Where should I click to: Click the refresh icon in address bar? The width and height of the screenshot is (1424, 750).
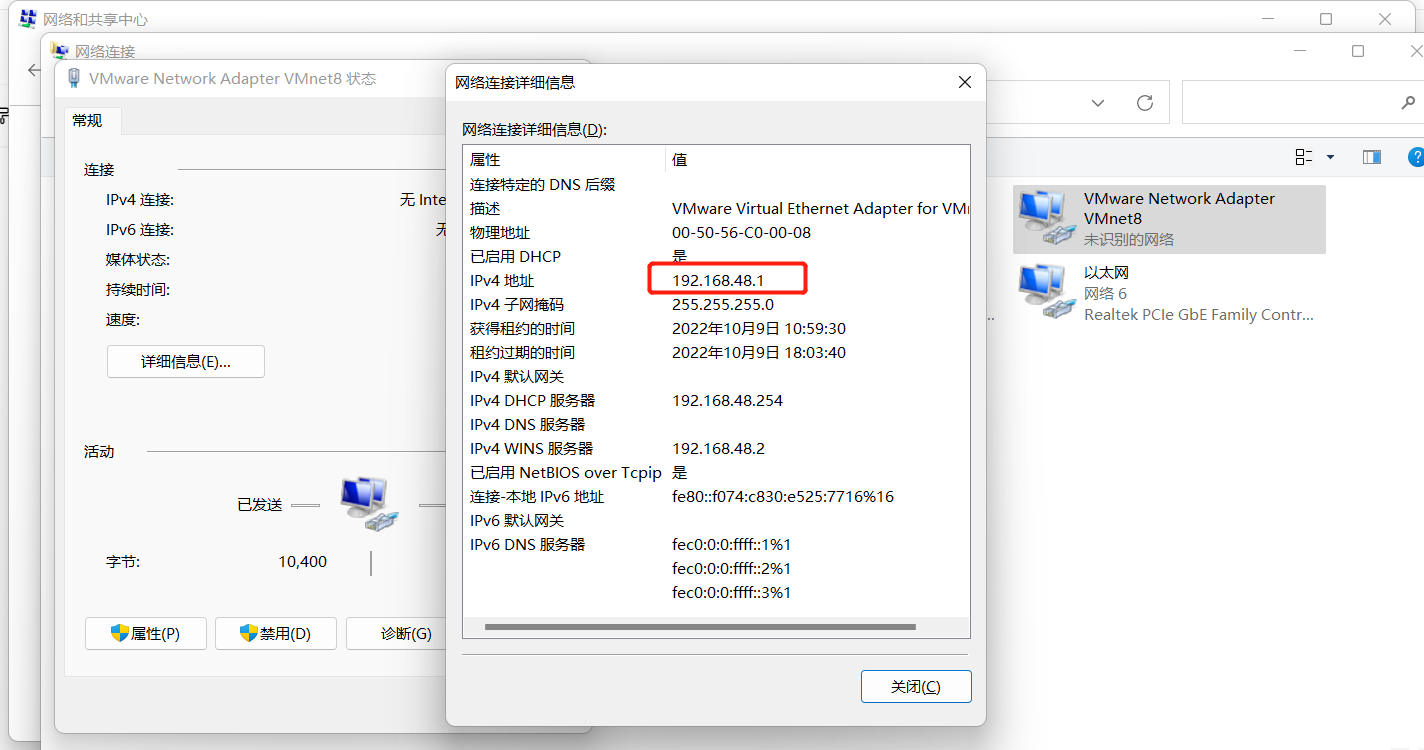click(1145, 102)
